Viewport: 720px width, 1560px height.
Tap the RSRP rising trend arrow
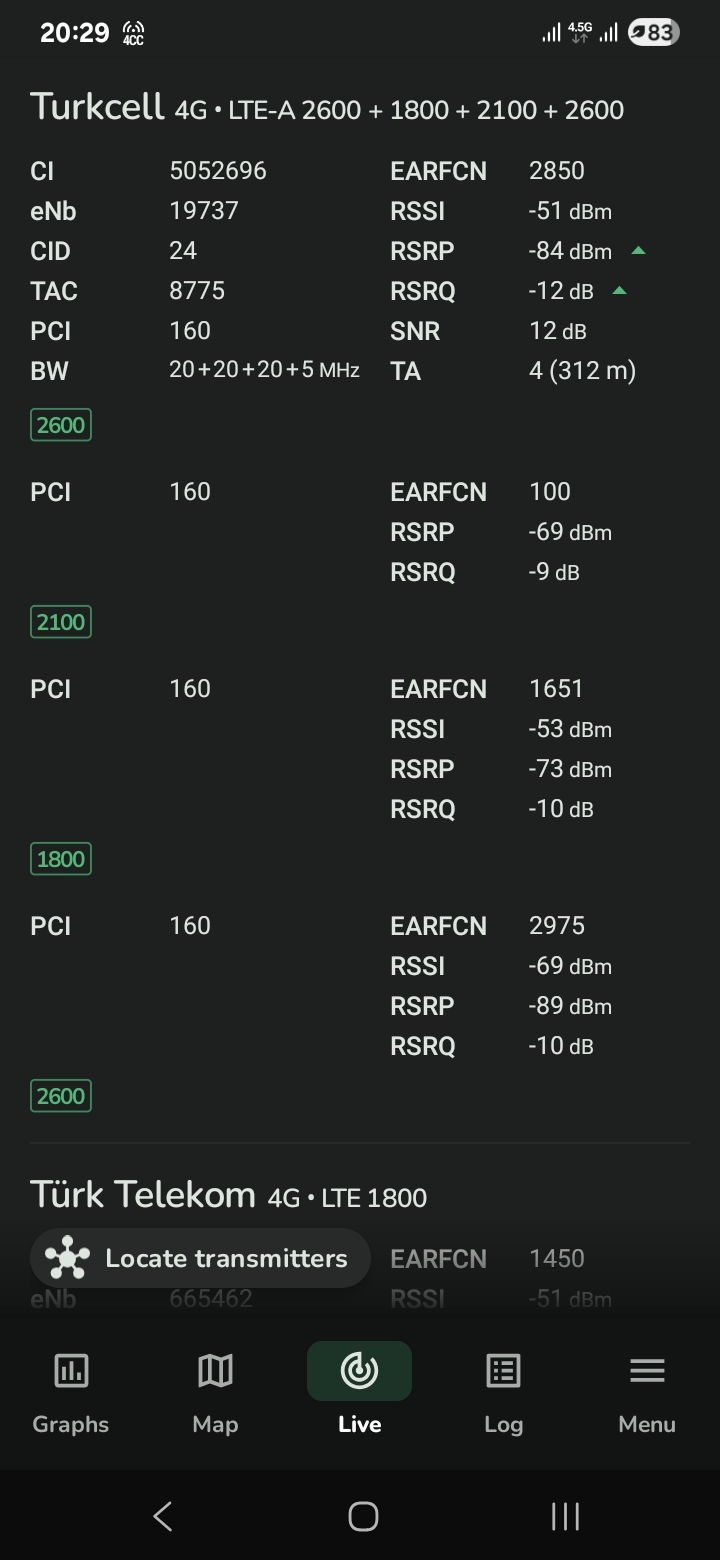tap(638, 251)
